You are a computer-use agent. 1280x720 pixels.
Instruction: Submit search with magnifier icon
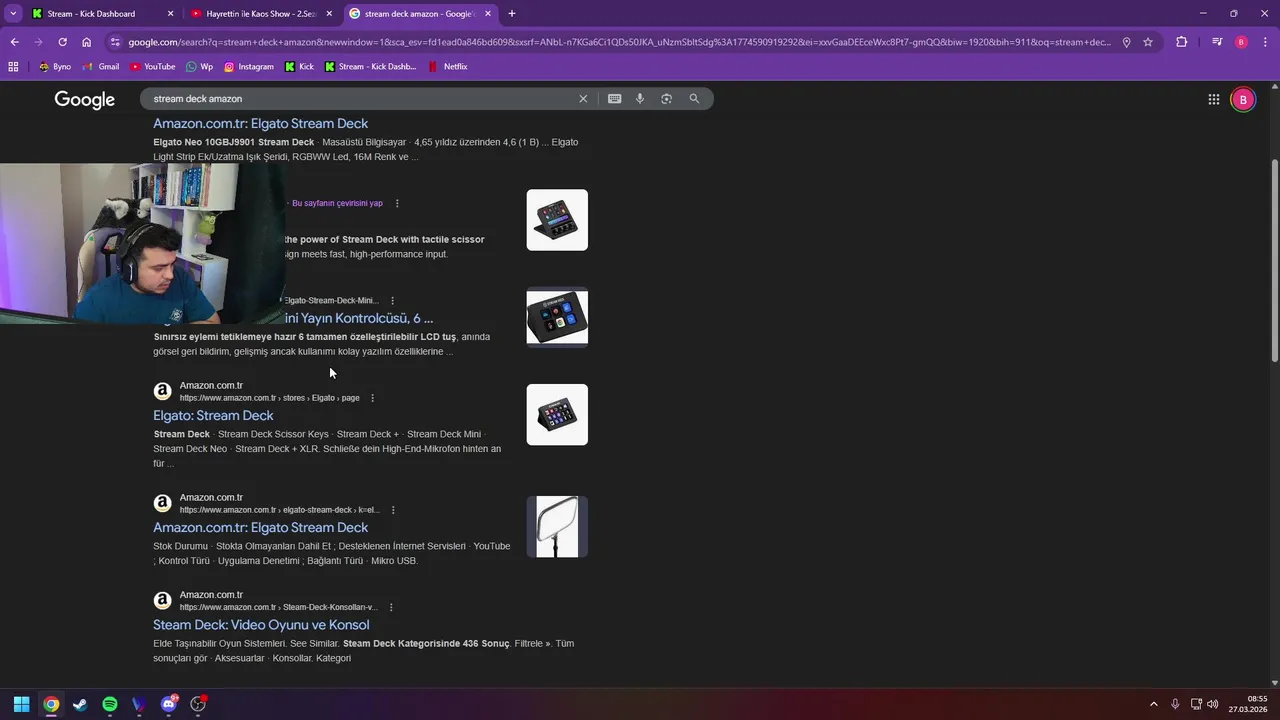point(694,99)
